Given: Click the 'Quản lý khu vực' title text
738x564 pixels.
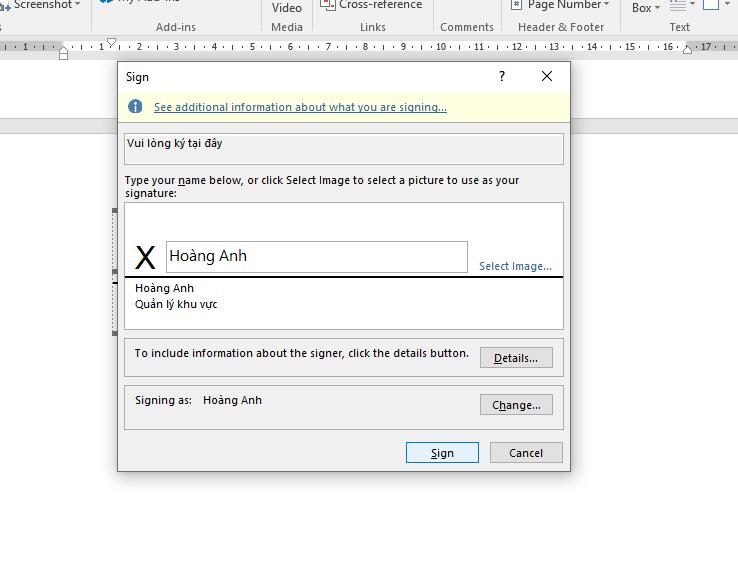Looking at the screenshot, I should [176, 304].
